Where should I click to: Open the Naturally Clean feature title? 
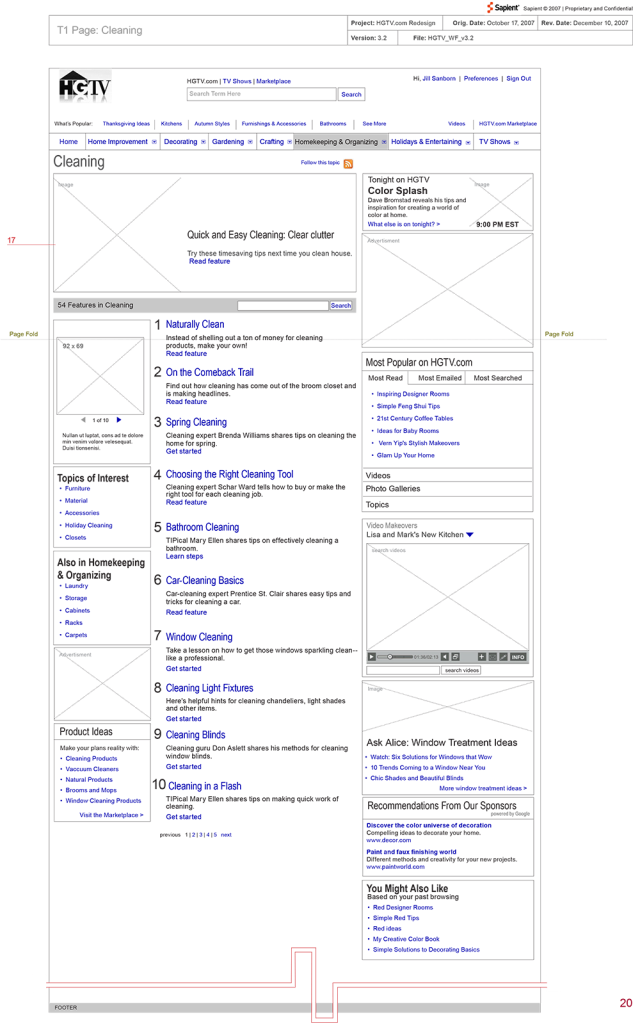195,324
